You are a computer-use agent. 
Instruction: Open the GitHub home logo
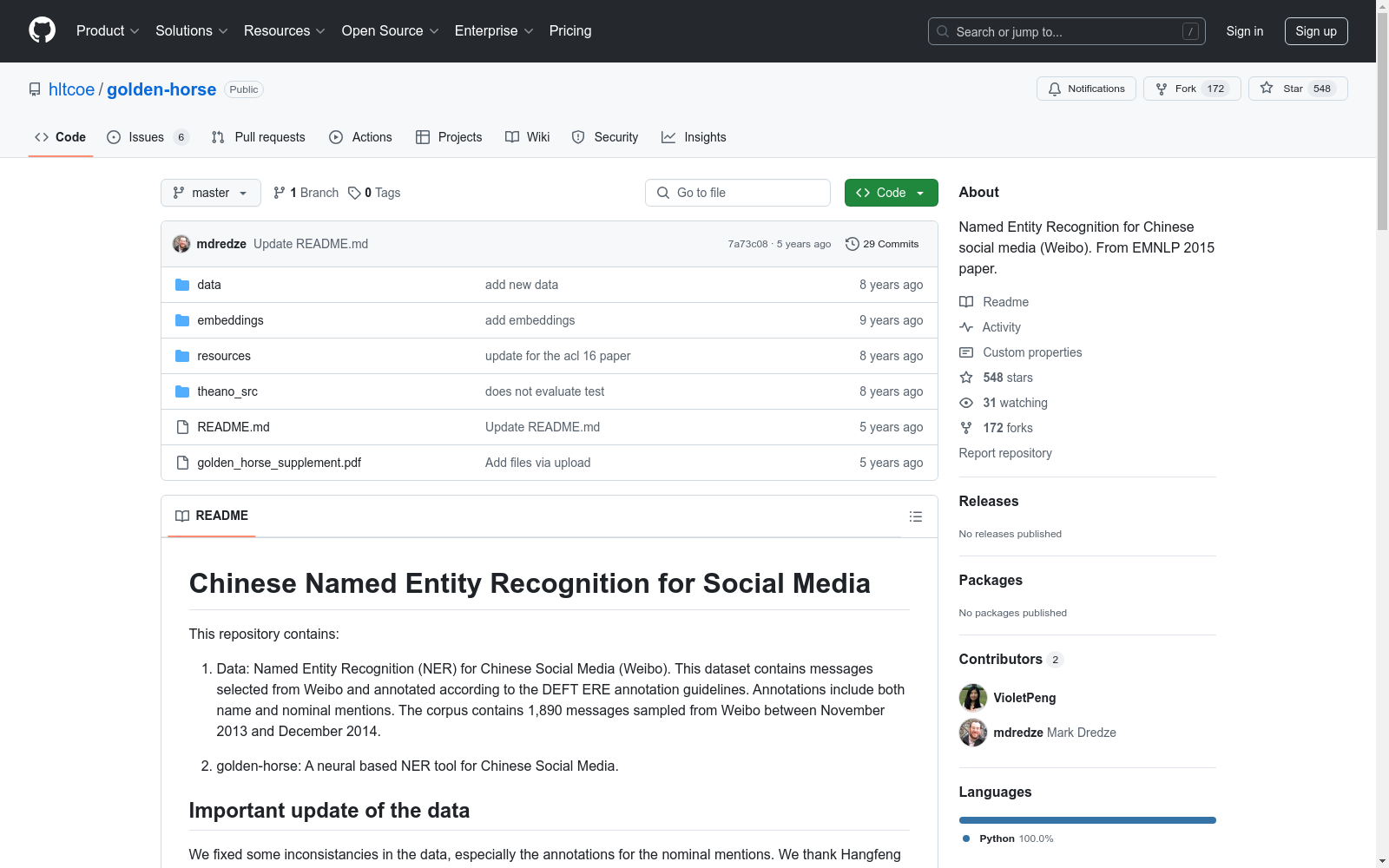(x=42, y=30)
